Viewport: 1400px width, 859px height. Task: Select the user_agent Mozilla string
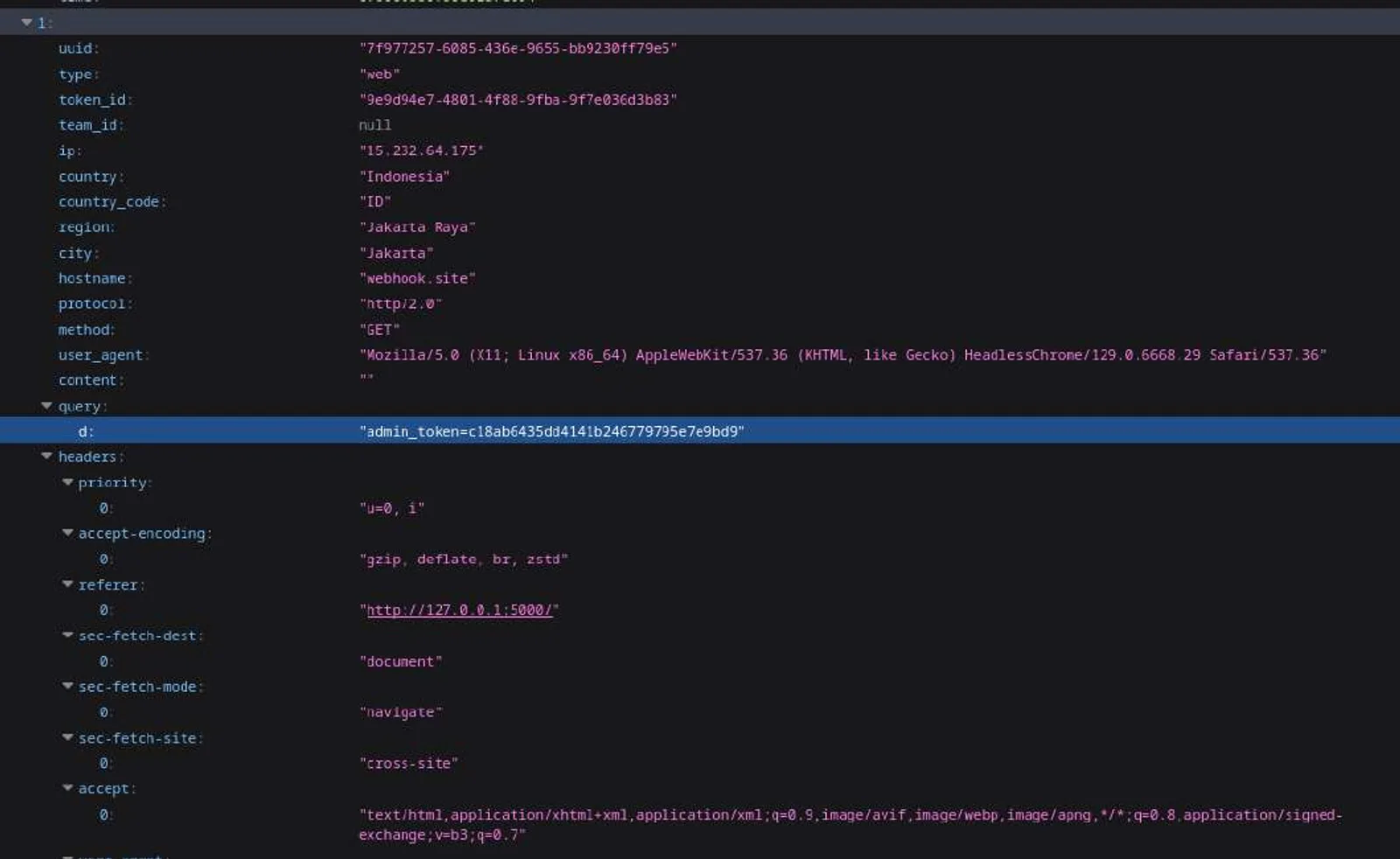[x=843, y=355]
